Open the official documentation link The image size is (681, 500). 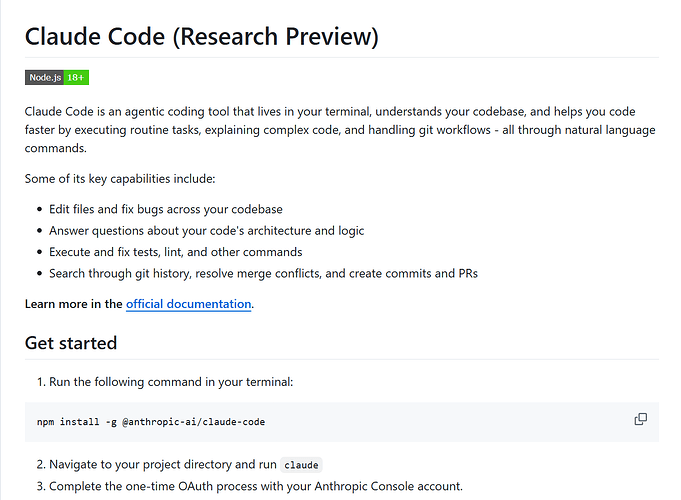(x=188, y=304)
